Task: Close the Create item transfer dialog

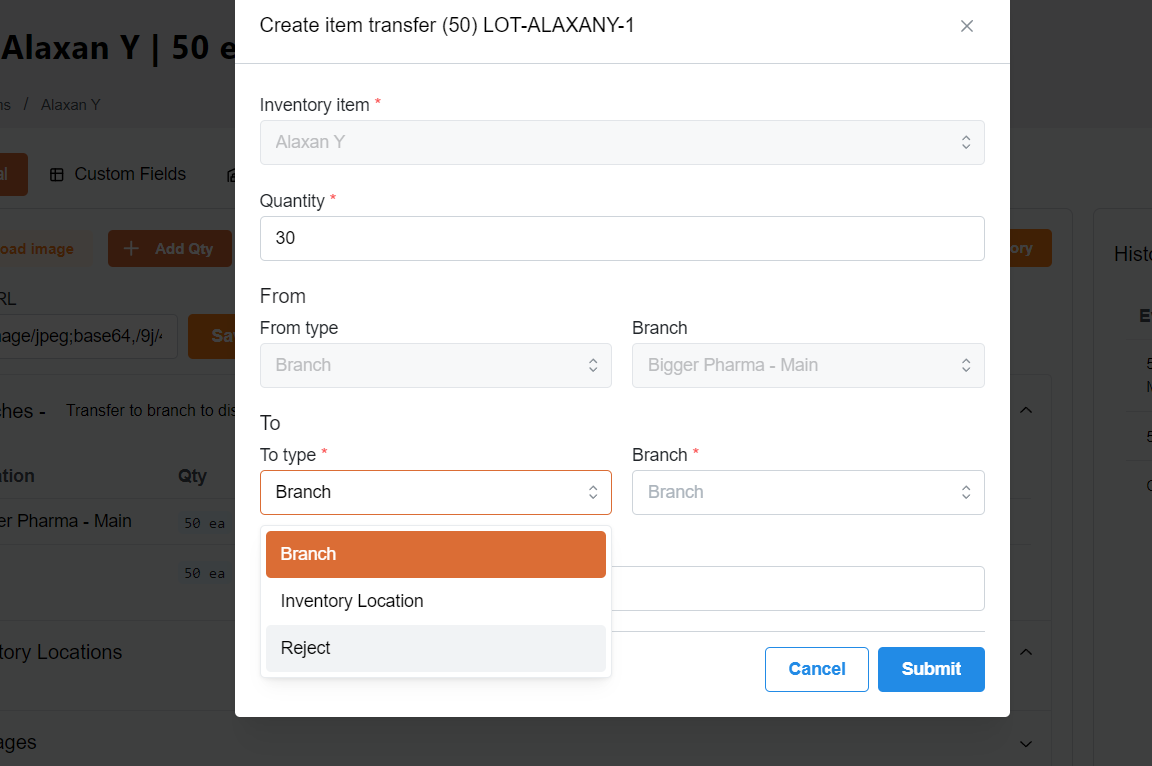Action: click(x=966, y=26)
